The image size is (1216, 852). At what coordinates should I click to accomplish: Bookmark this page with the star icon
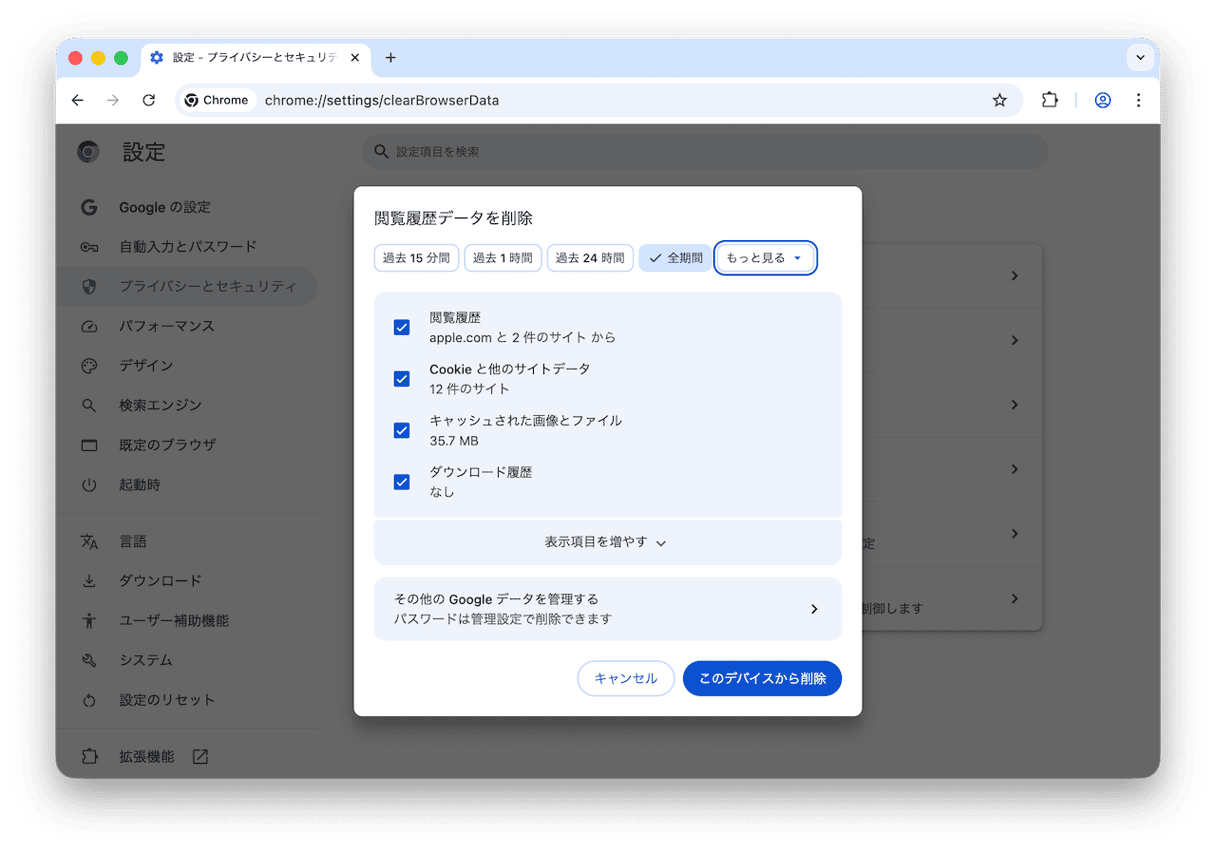[x=999, y=100]
